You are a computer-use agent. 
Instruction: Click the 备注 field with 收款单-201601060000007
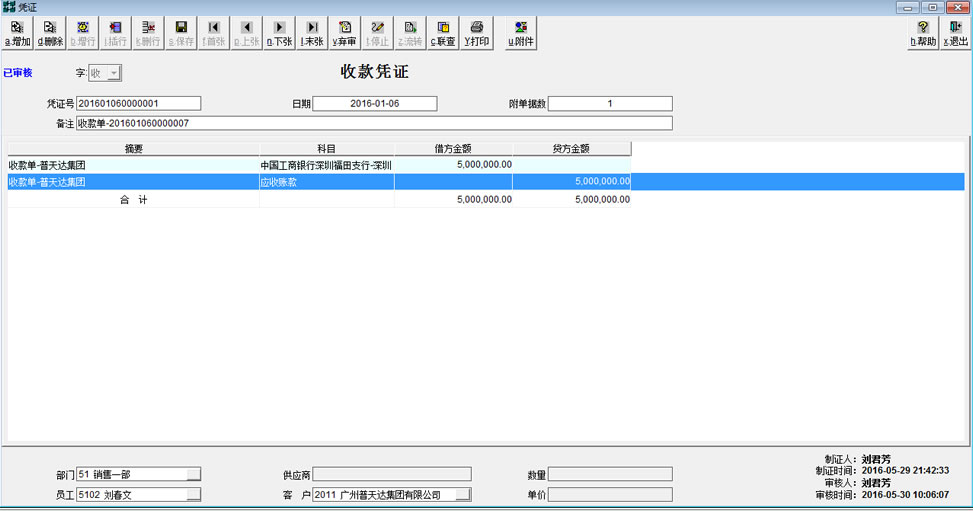[x=374, y=123]
